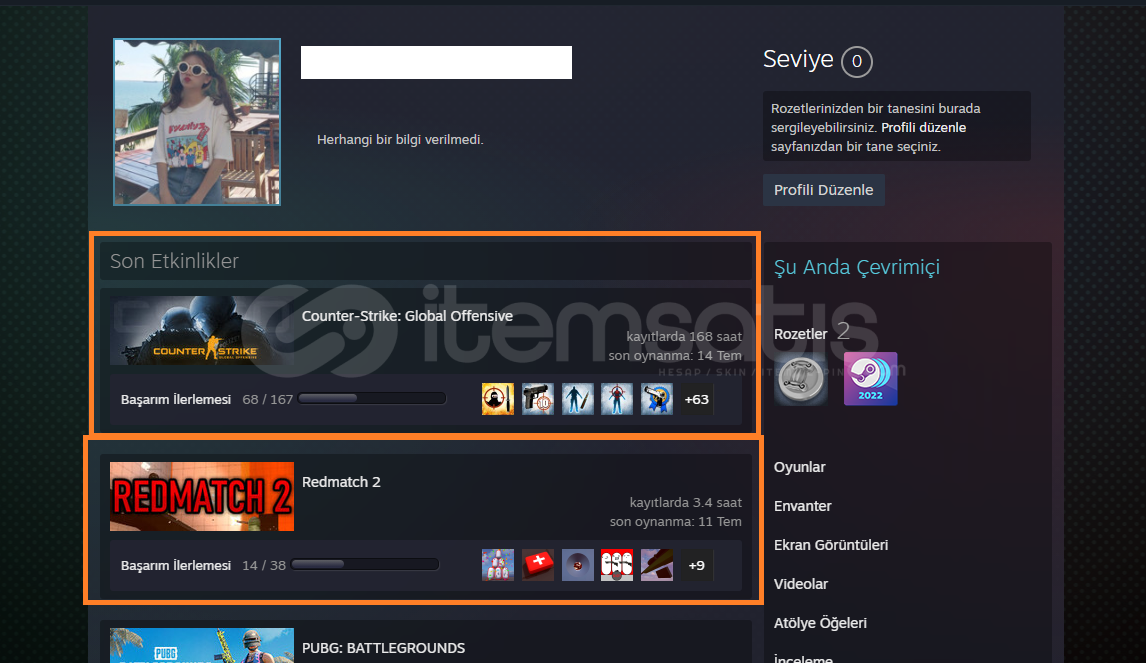Follow the 'Profili düzenle' link in badge text
This screenshot has width=1146, height=663.
coord(924,127)
